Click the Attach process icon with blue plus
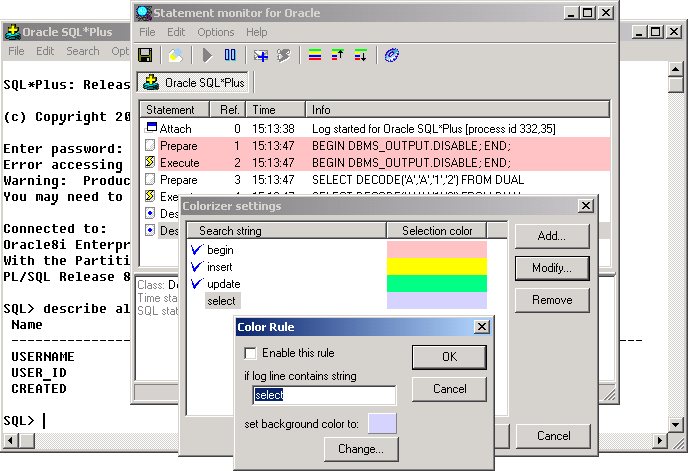The height and width of the screenshot is (471, 688). tap(261, 55)
